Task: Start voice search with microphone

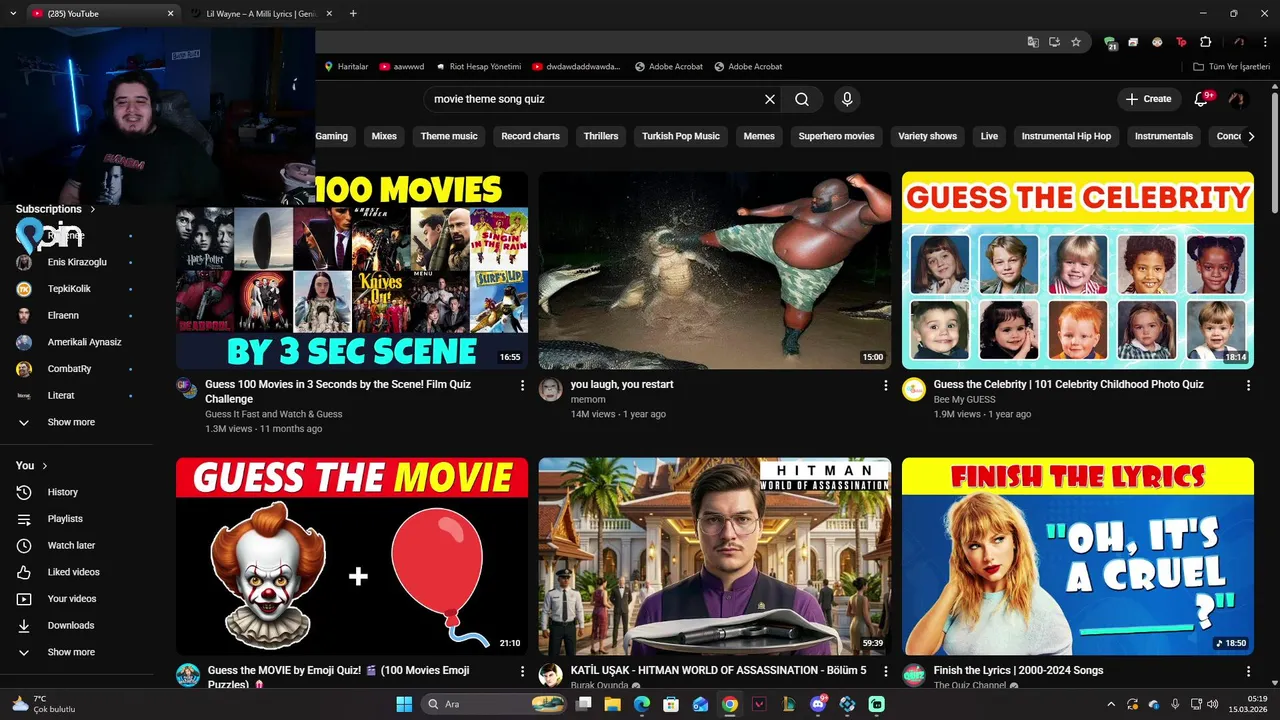Action: (847, 99)
